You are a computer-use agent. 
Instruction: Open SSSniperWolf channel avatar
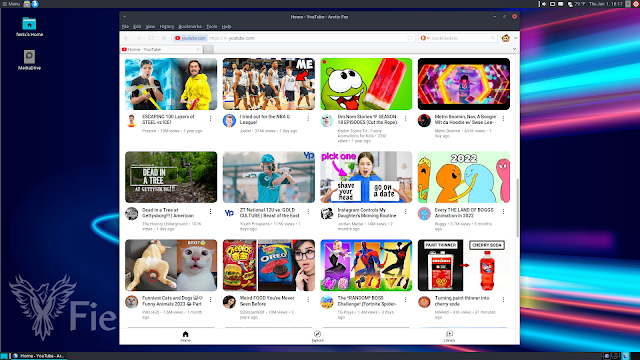[x=229, y=302]
